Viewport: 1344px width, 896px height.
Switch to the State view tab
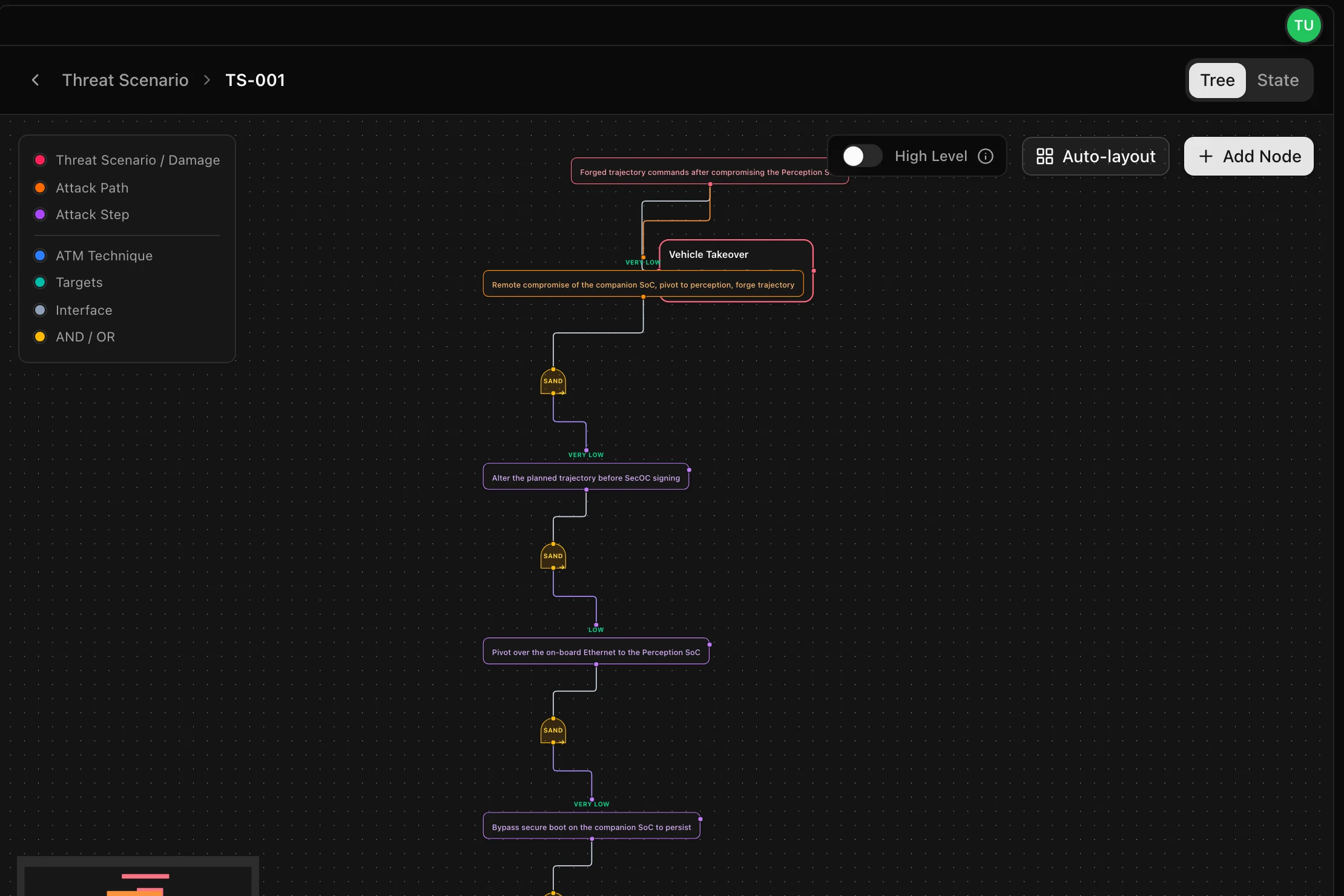point(1277,80)
